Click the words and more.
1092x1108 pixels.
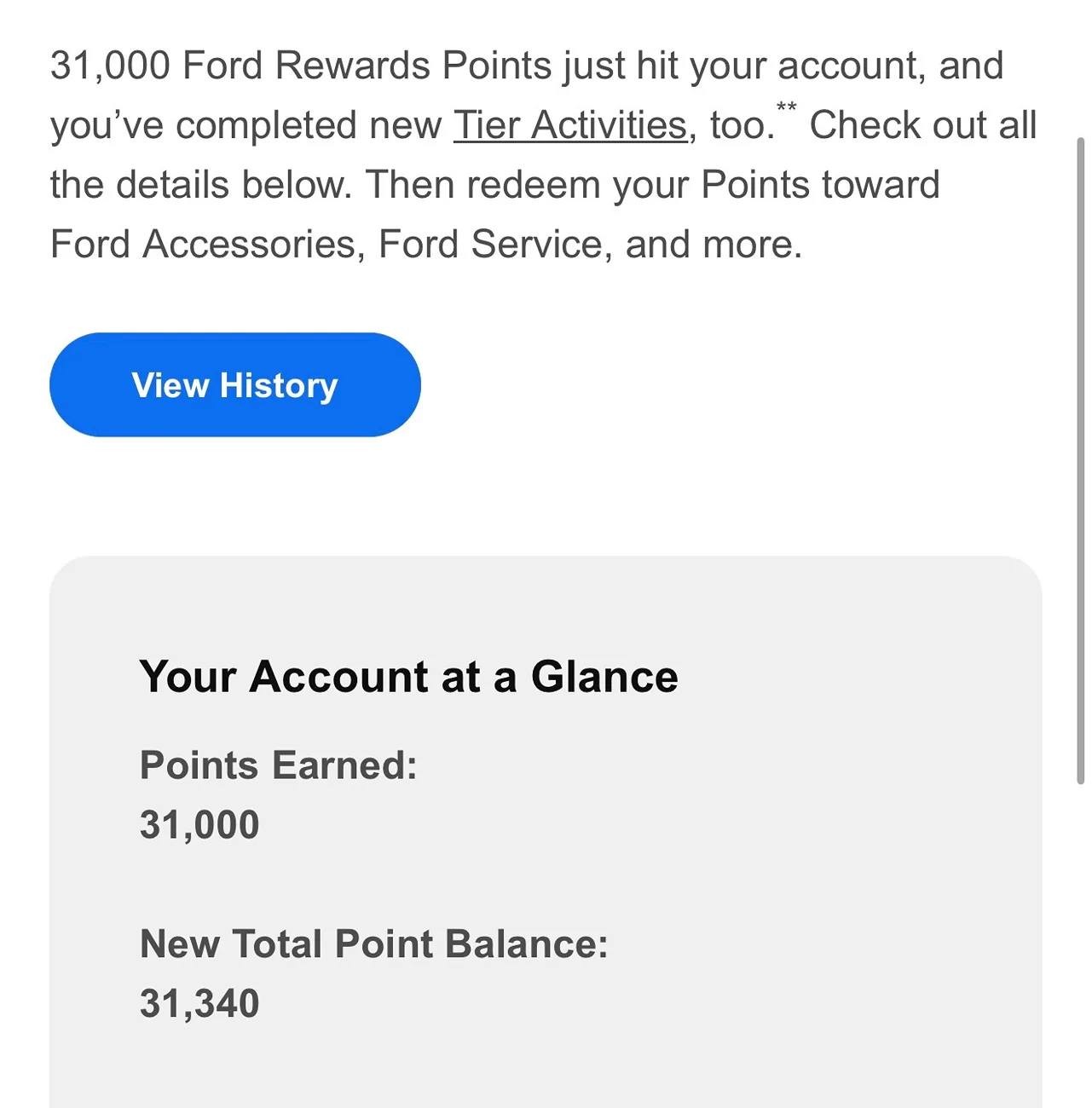[714, 245]
